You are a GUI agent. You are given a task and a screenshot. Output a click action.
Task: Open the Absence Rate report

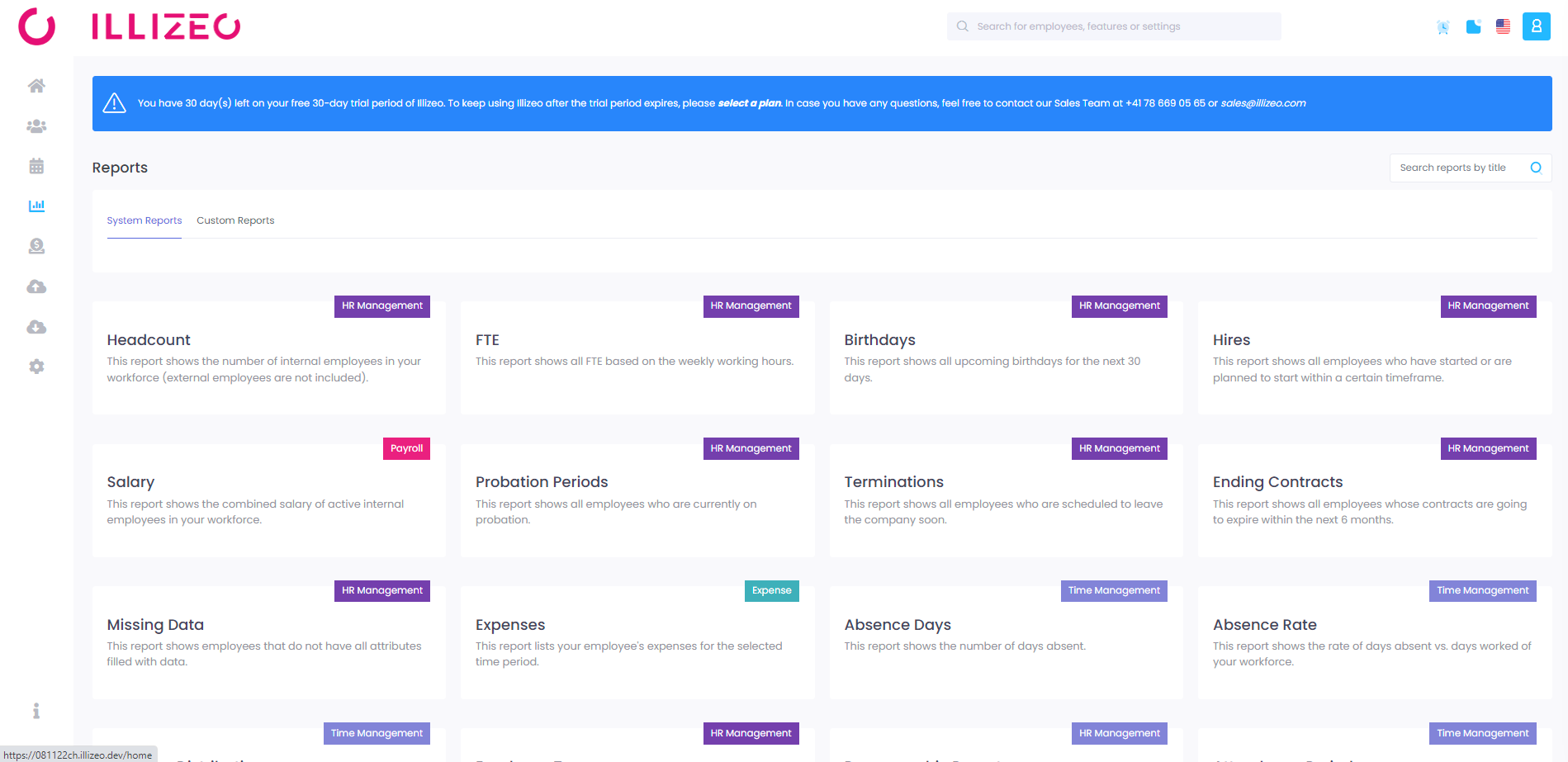point(1375,642)
